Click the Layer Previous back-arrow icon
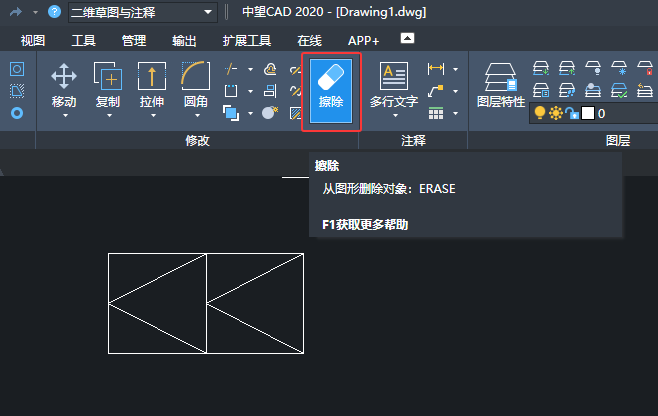The width and height of the screenshot is (658, 416). (x=645, y=90)
